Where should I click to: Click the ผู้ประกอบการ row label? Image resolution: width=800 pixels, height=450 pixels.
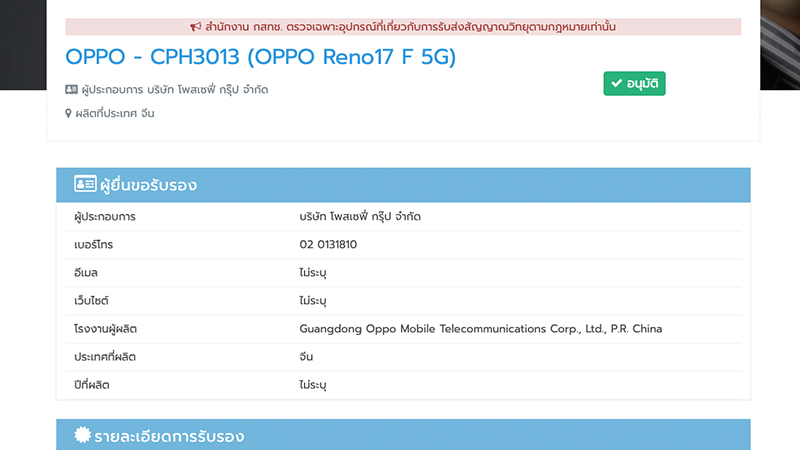pos(105,216)
